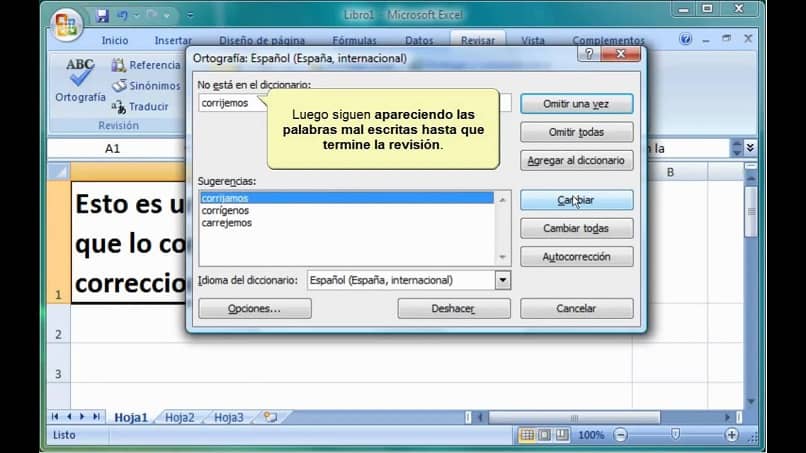Click the zoom slider handle
This screenshot has height=453, width=806.
point(675,435)
